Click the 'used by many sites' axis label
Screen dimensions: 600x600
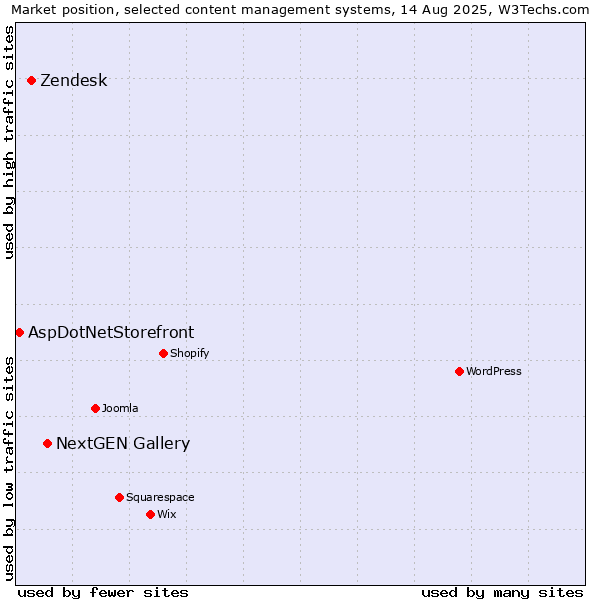[502, 593]
